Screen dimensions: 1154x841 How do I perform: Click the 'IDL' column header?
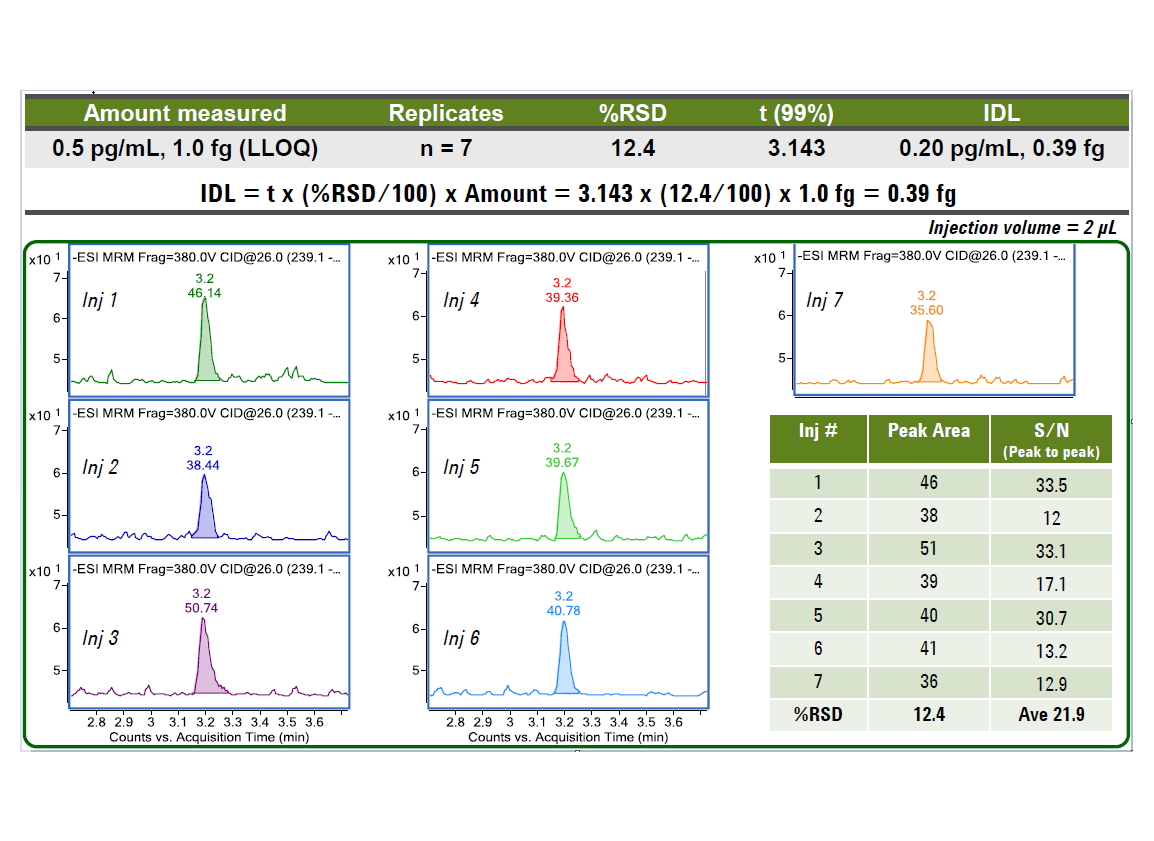pos(1002,113)
